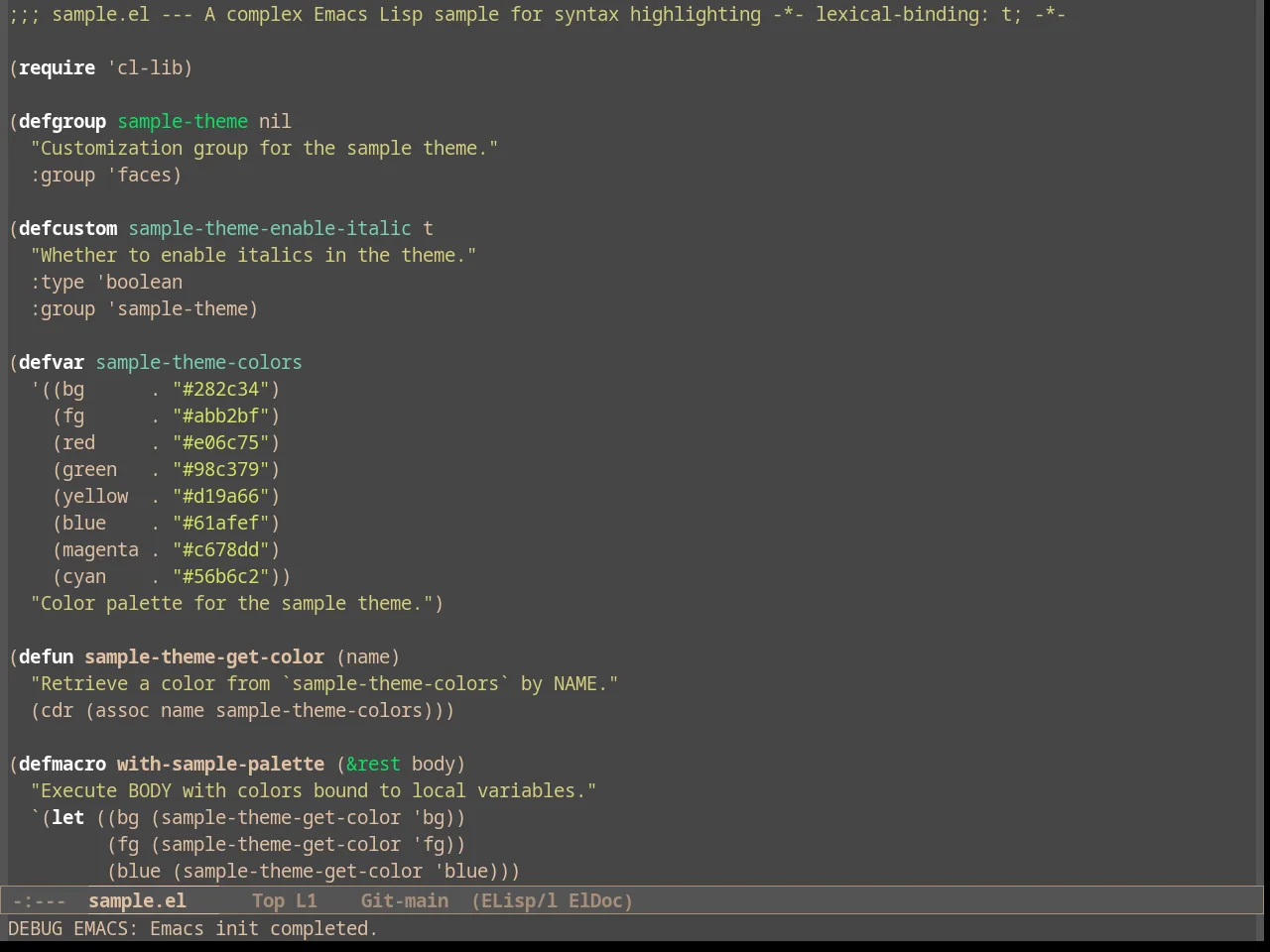Click the docstring "Color palette for the sample theme."
This screenshot has width=1270, height=952.
[x=231, y=603]
